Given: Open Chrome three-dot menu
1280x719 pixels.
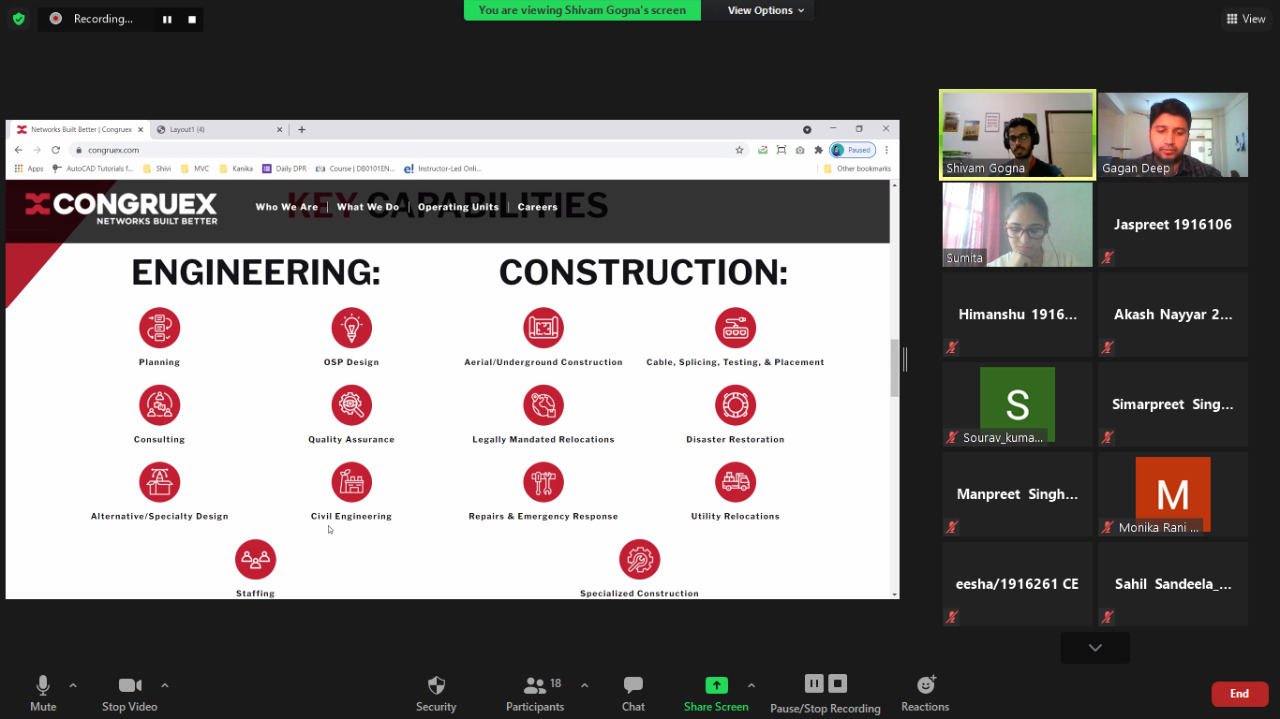Looking at the screenshot, I should pyautogui.click(x=886, y=150).
